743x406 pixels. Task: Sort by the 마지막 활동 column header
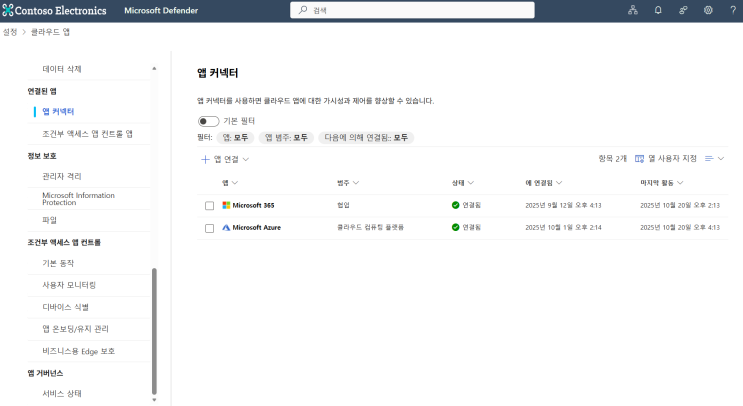tap(661, 183)
